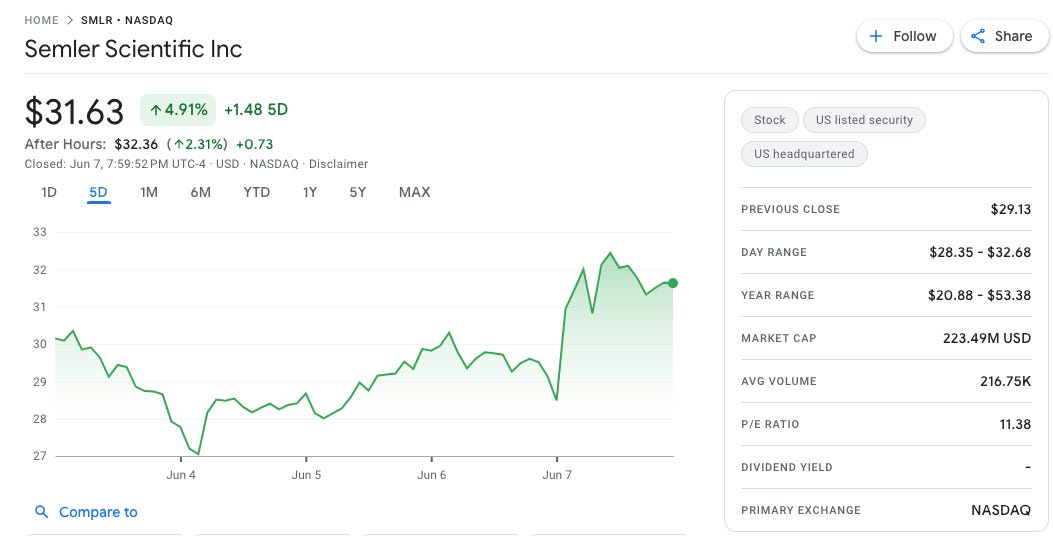Select the MAX range tab
The image size is (1053, 536).
414,192
